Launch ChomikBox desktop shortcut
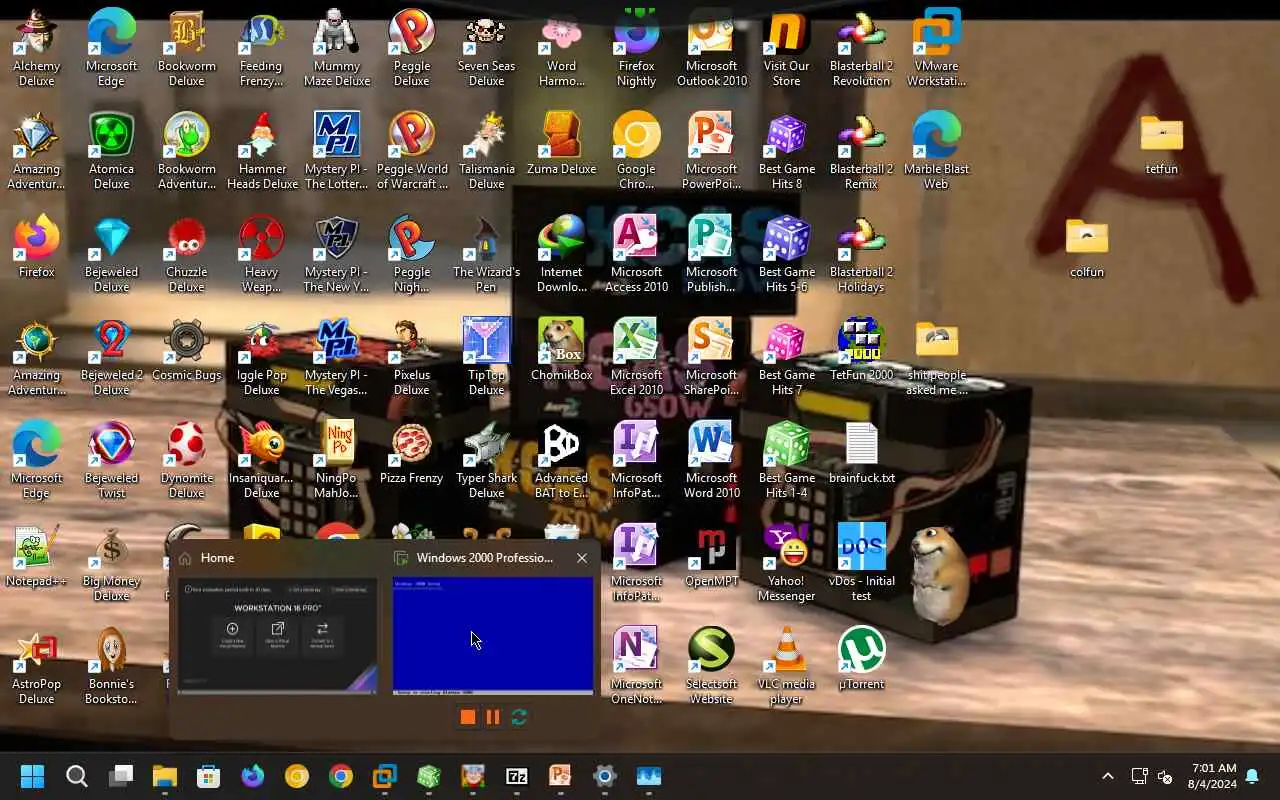The height and width of the screenshot is (800, 1280). 561,349
